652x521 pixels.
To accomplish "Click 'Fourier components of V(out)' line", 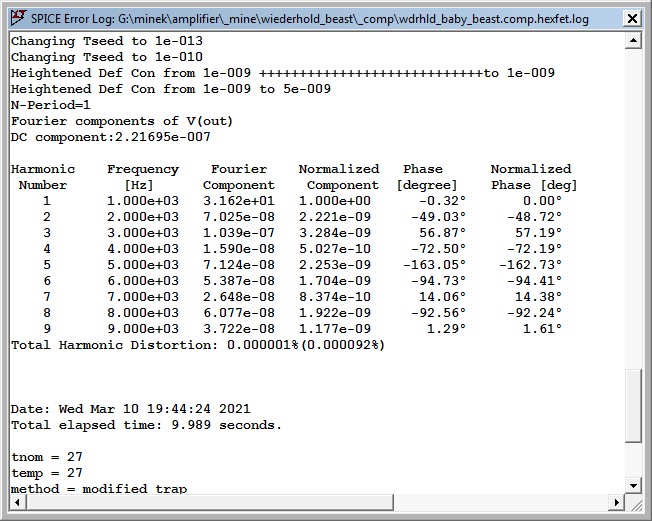I will pos(122,121).
